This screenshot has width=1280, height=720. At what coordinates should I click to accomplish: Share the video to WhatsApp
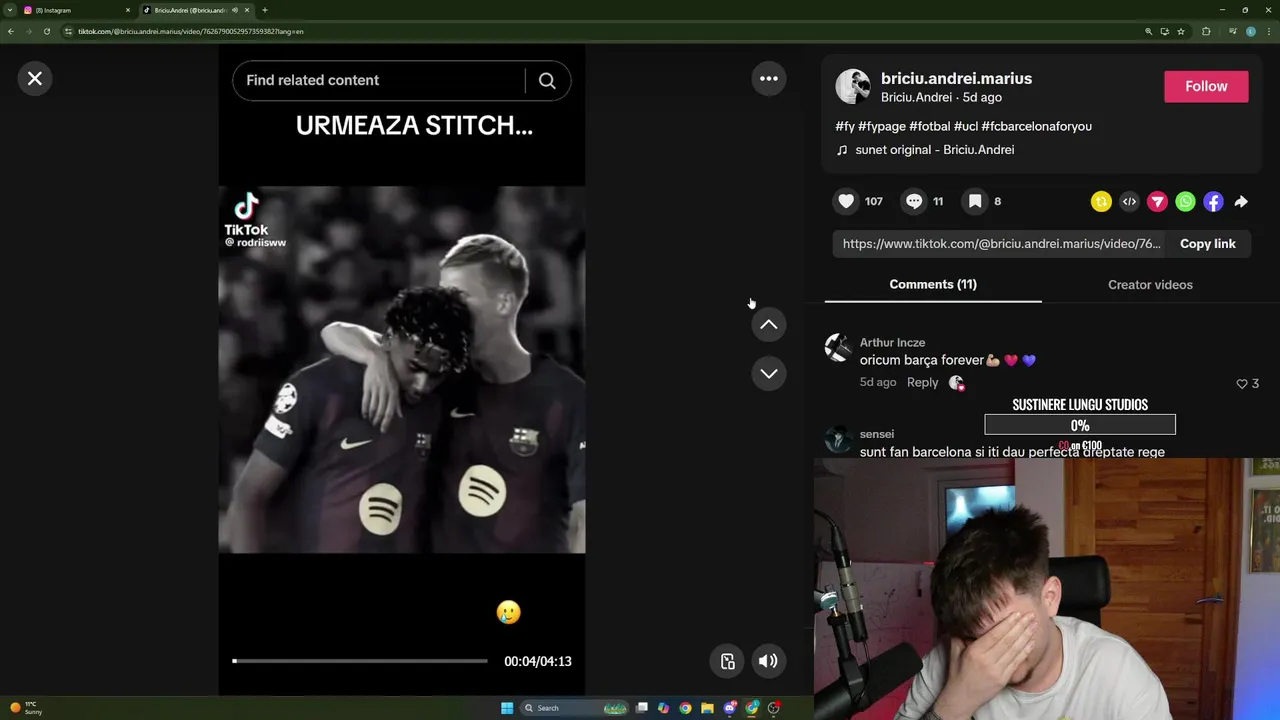pos(1185,201)
